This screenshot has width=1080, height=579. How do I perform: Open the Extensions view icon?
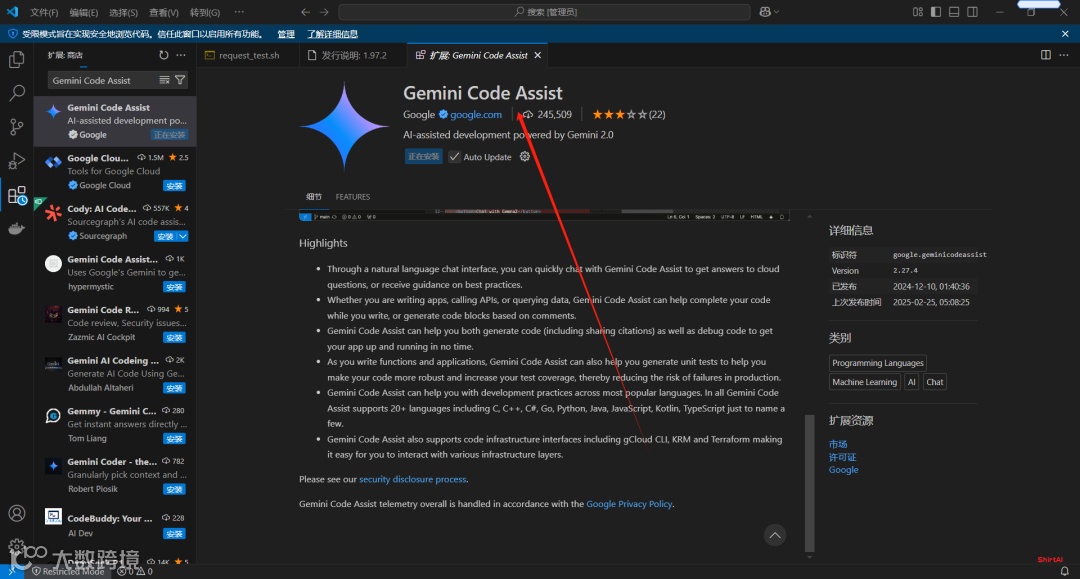click(17, 196)
